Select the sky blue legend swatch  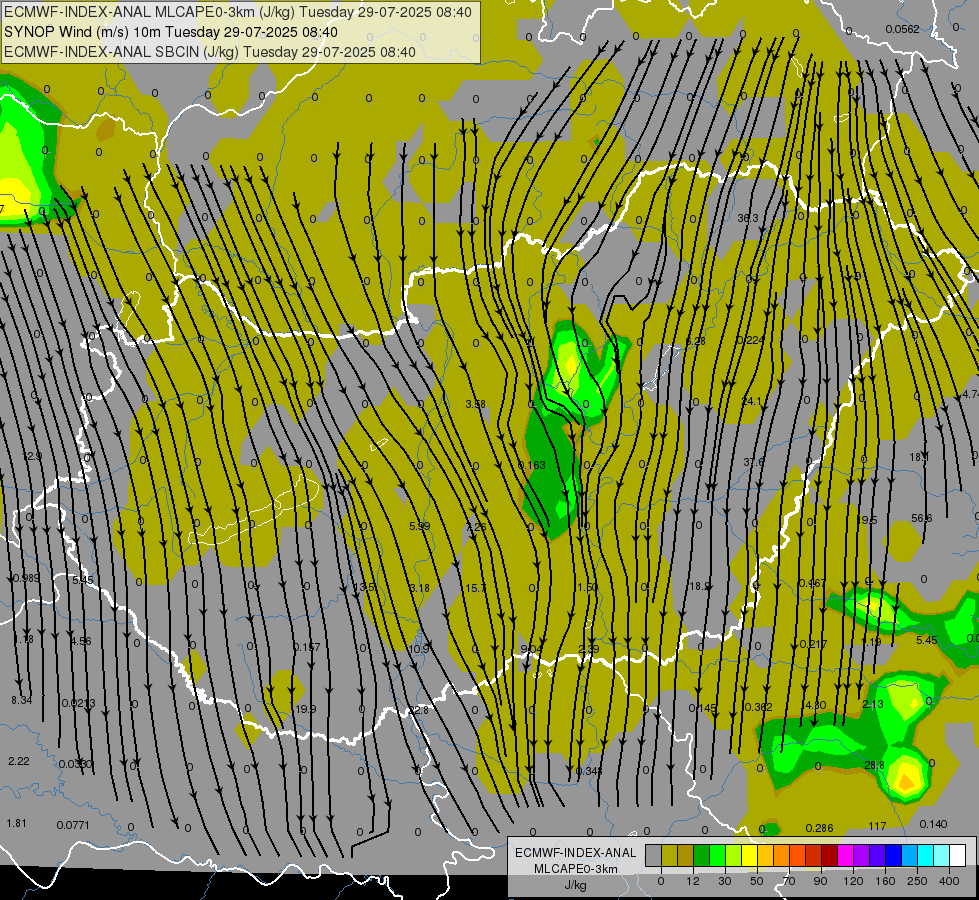910,855
